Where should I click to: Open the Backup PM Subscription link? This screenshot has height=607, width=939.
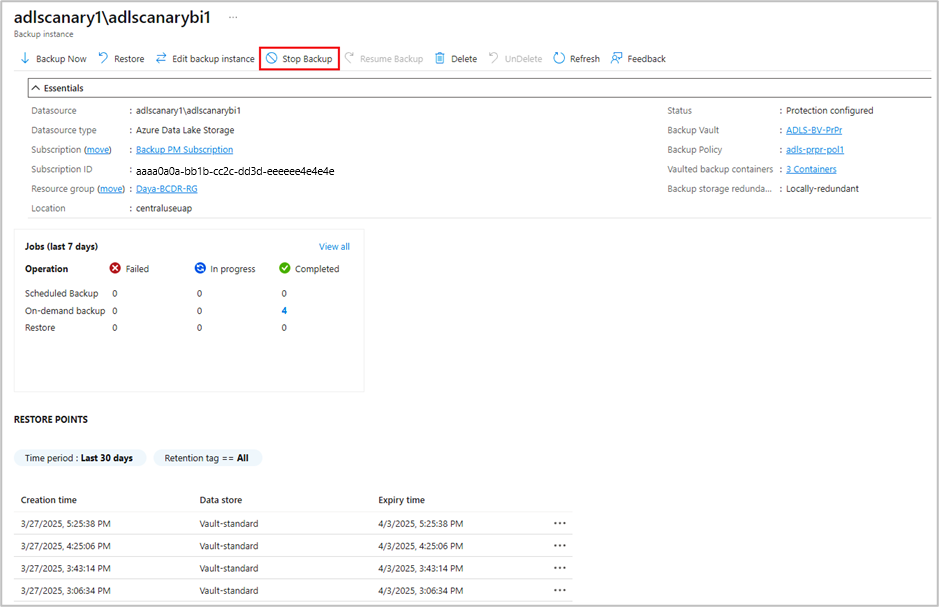click(x=184, y=150)
